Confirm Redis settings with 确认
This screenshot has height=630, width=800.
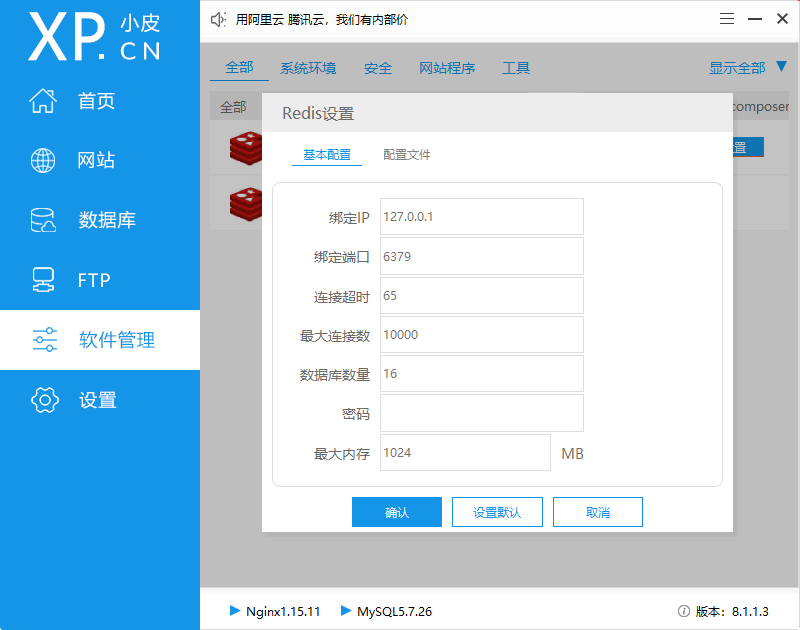[397, 512]
